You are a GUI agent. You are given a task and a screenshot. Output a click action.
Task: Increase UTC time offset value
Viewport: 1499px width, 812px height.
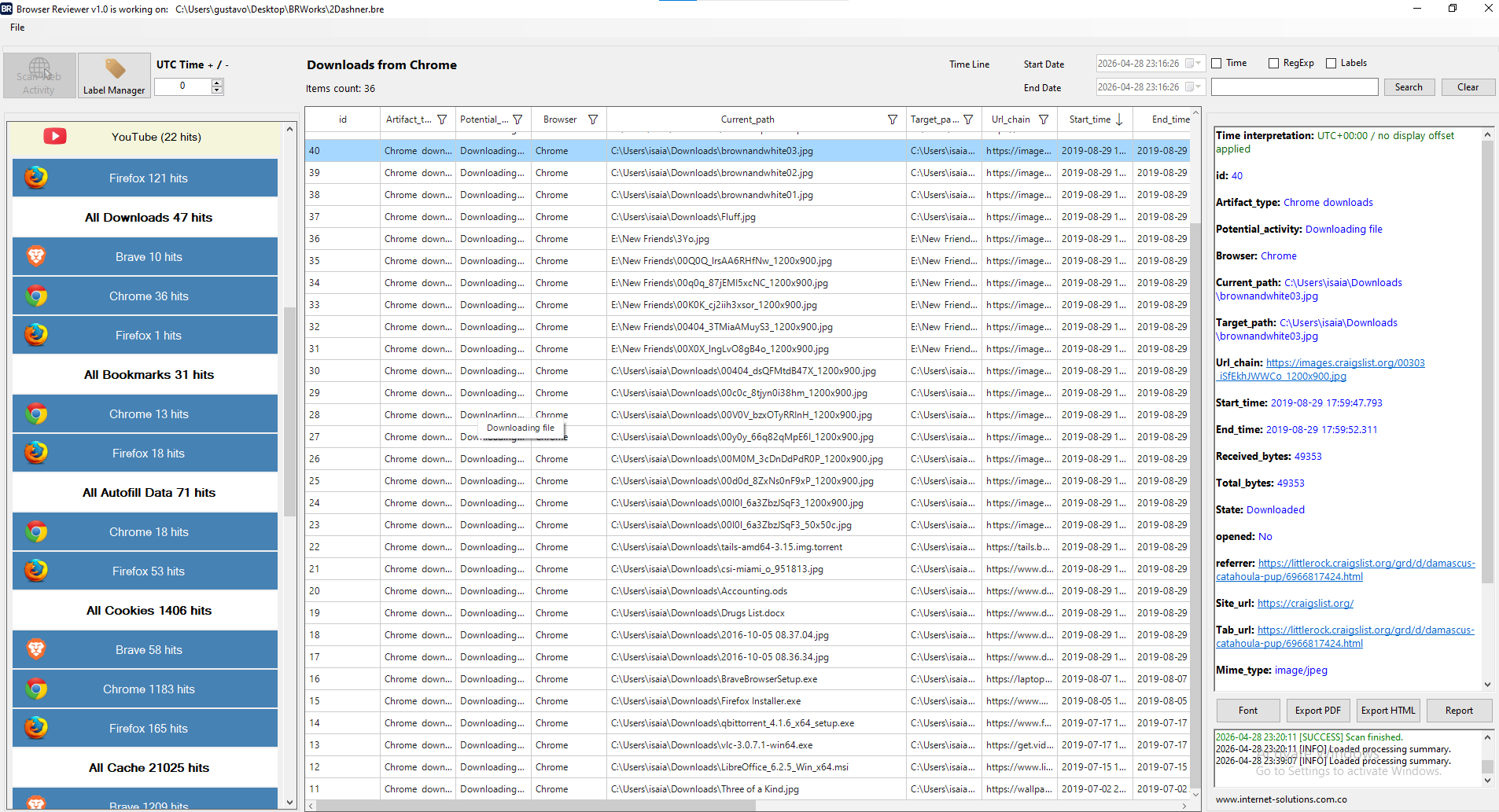pos(217,83)
